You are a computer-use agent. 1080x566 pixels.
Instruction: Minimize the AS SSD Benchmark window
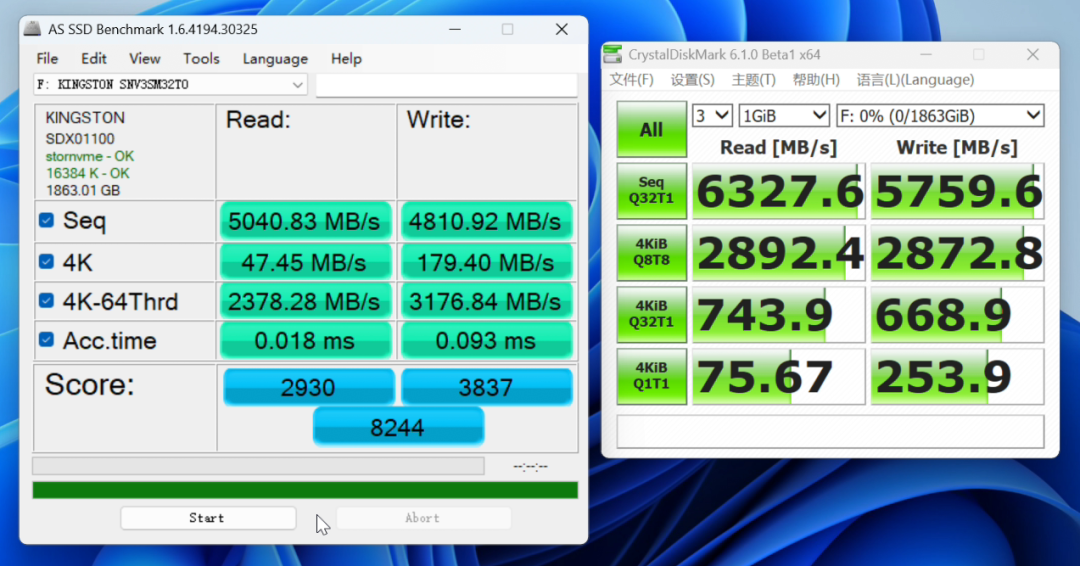455,29
